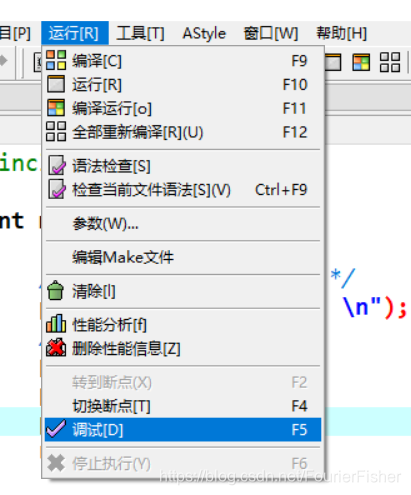Image resolution: width=411 pixels, height=495 pixels.
Task: Choose 切换断点[T] F4 entry
Action: point(183,406)
